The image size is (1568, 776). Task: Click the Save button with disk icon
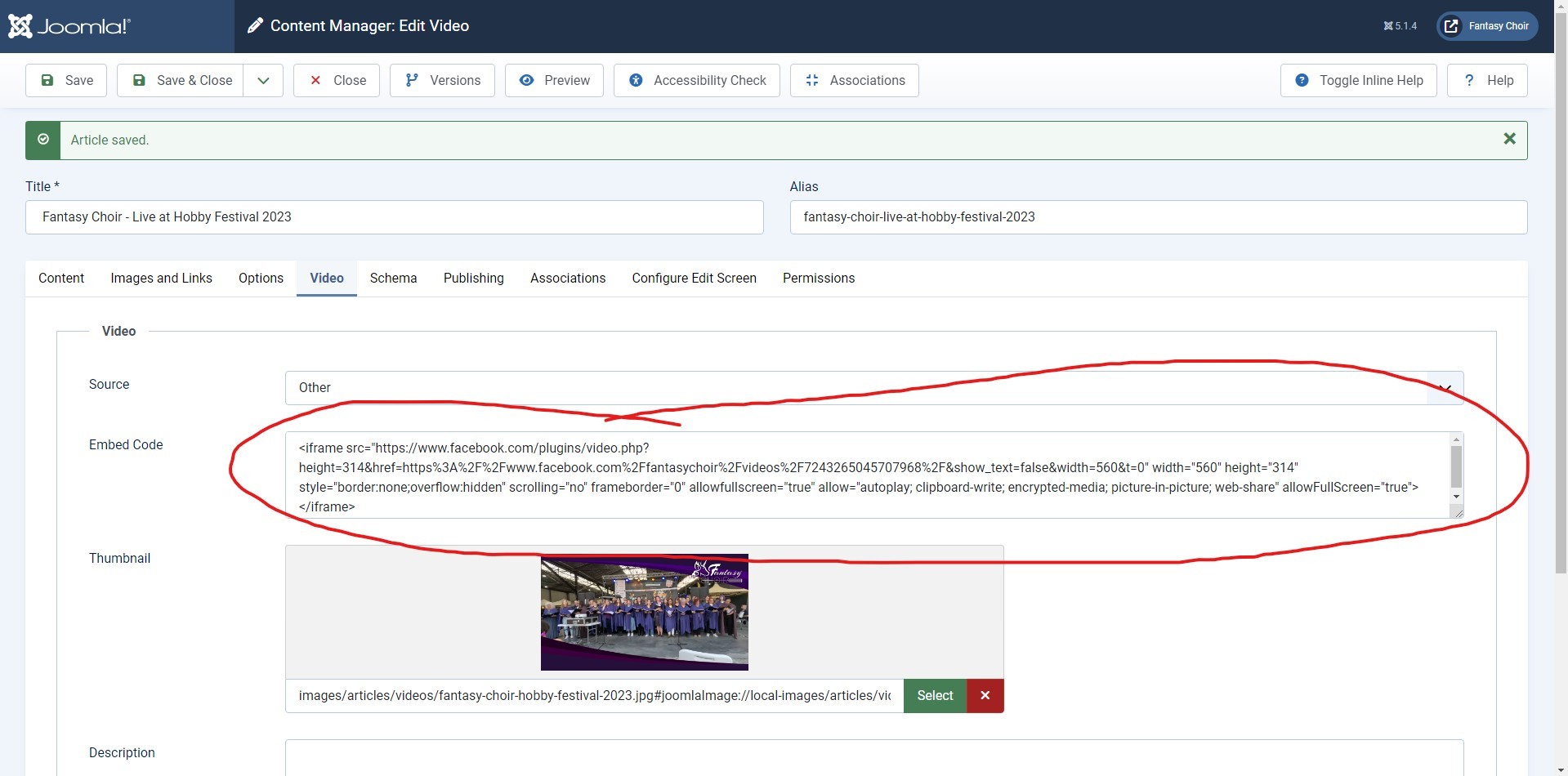coord(66,80)
